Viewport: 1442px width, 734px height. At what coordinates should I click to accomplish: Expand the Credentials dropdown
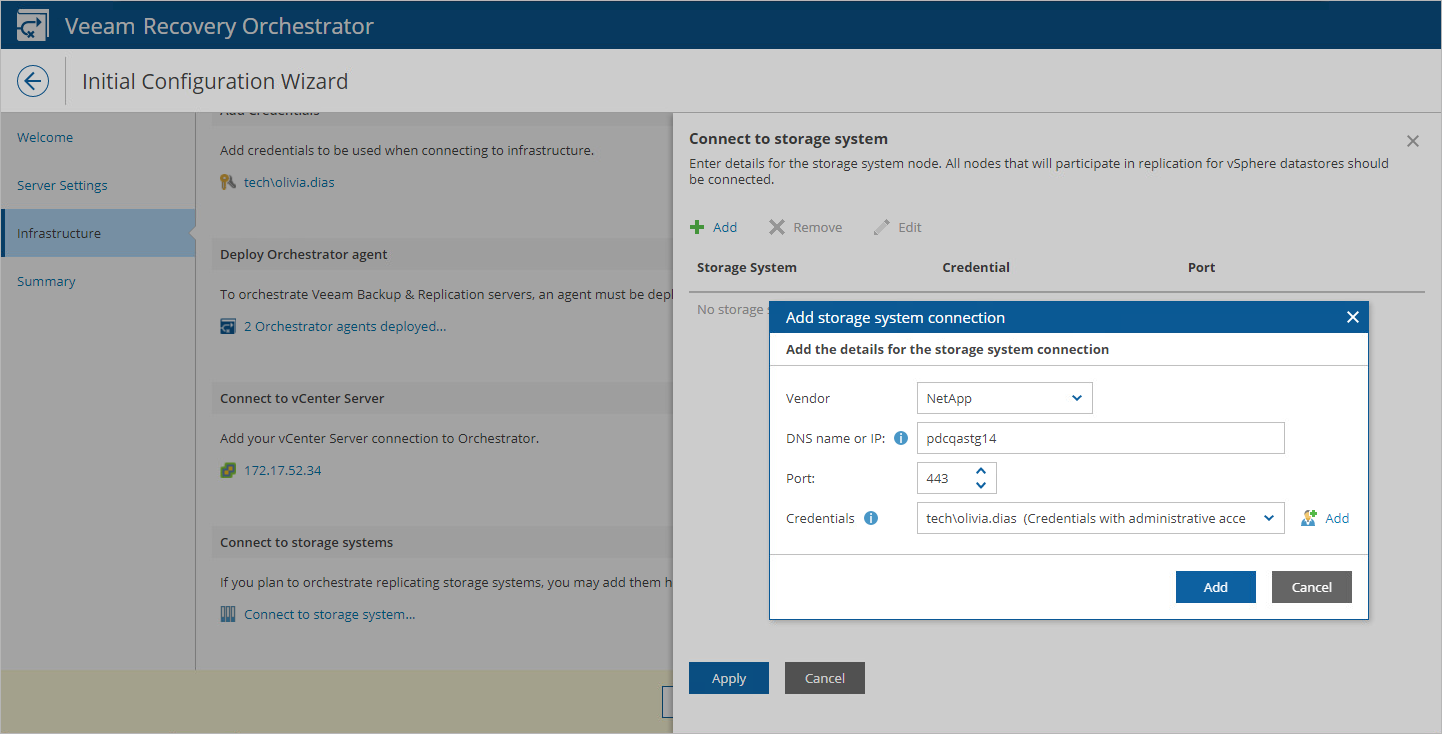(1269, 518)
